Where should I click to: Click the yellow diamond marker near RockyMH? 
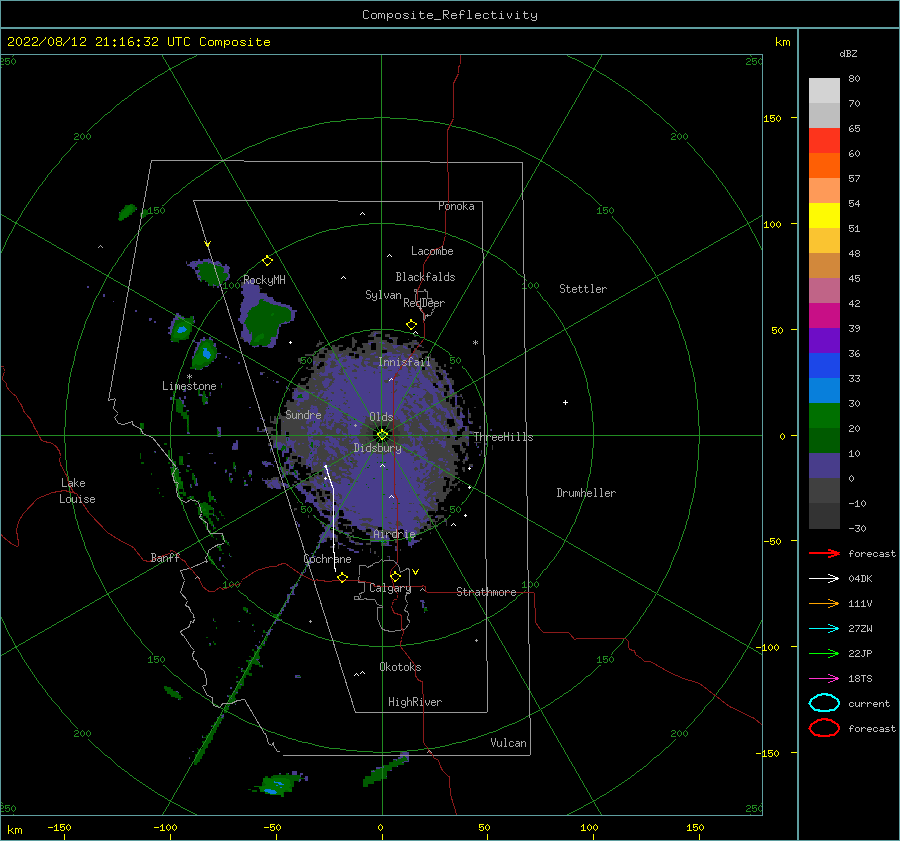[267, 261]
